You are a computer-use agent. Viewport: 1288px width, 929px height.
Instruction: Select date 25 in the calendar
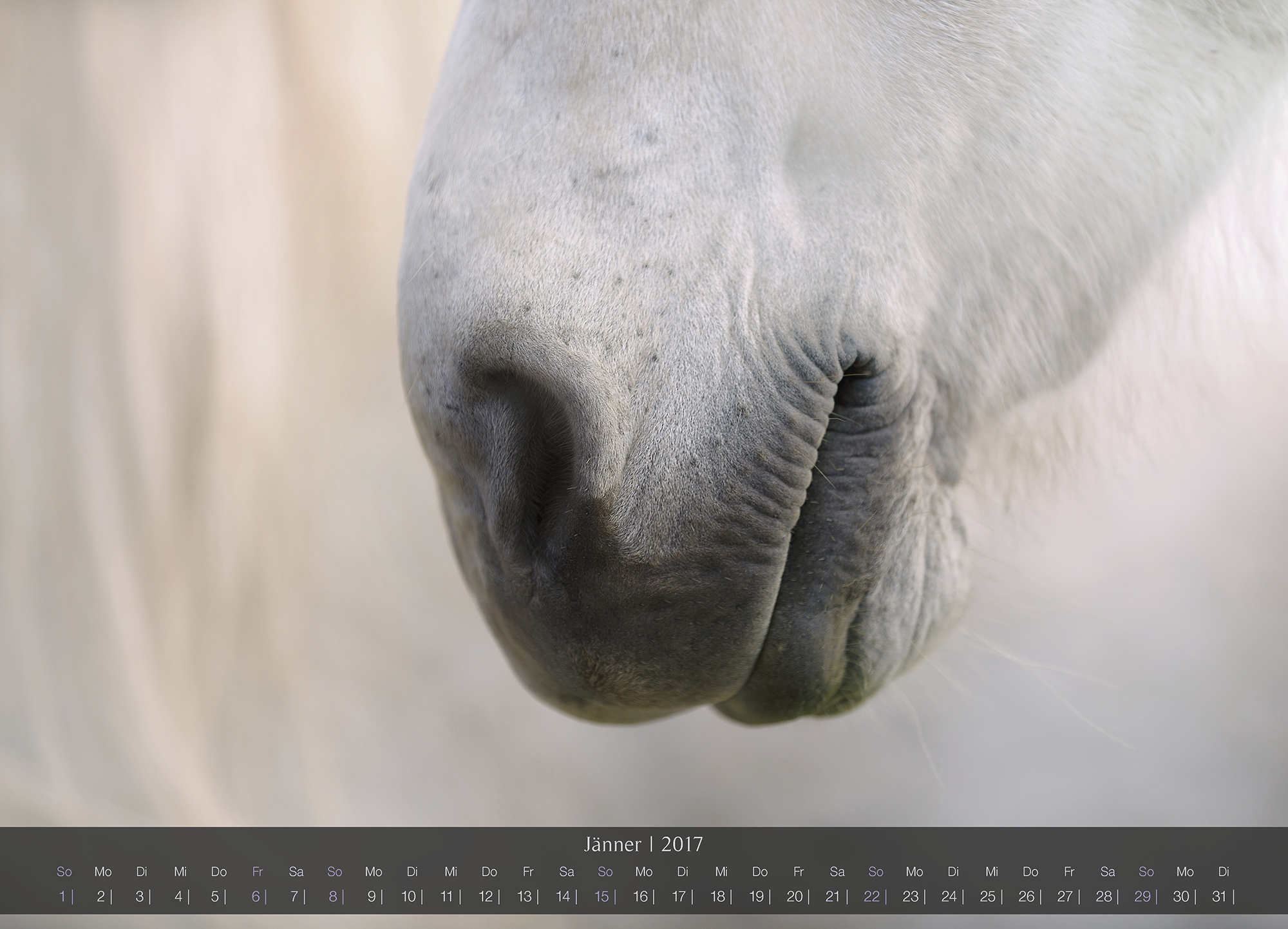pos(987,896)
